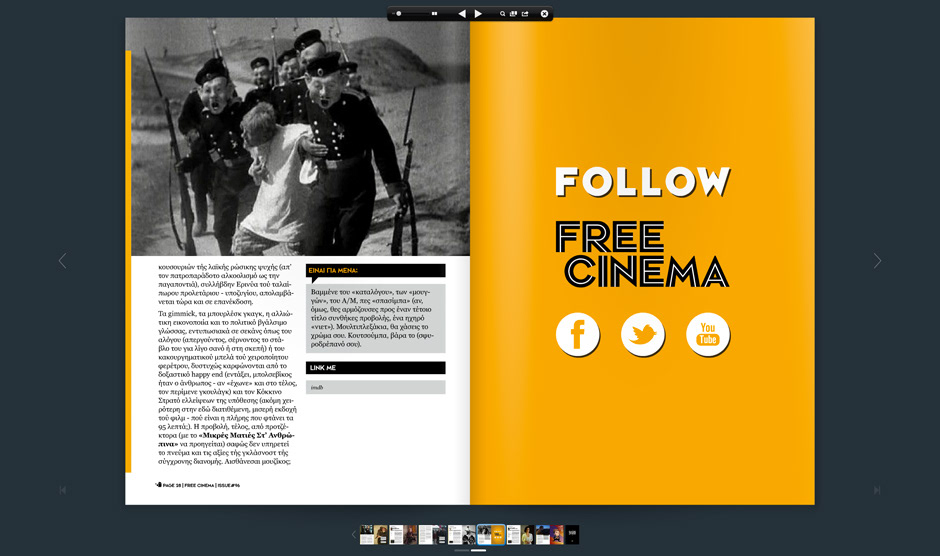
Task: Open the second thumbnail spread in the strip
Action: [x=403, y=534]
